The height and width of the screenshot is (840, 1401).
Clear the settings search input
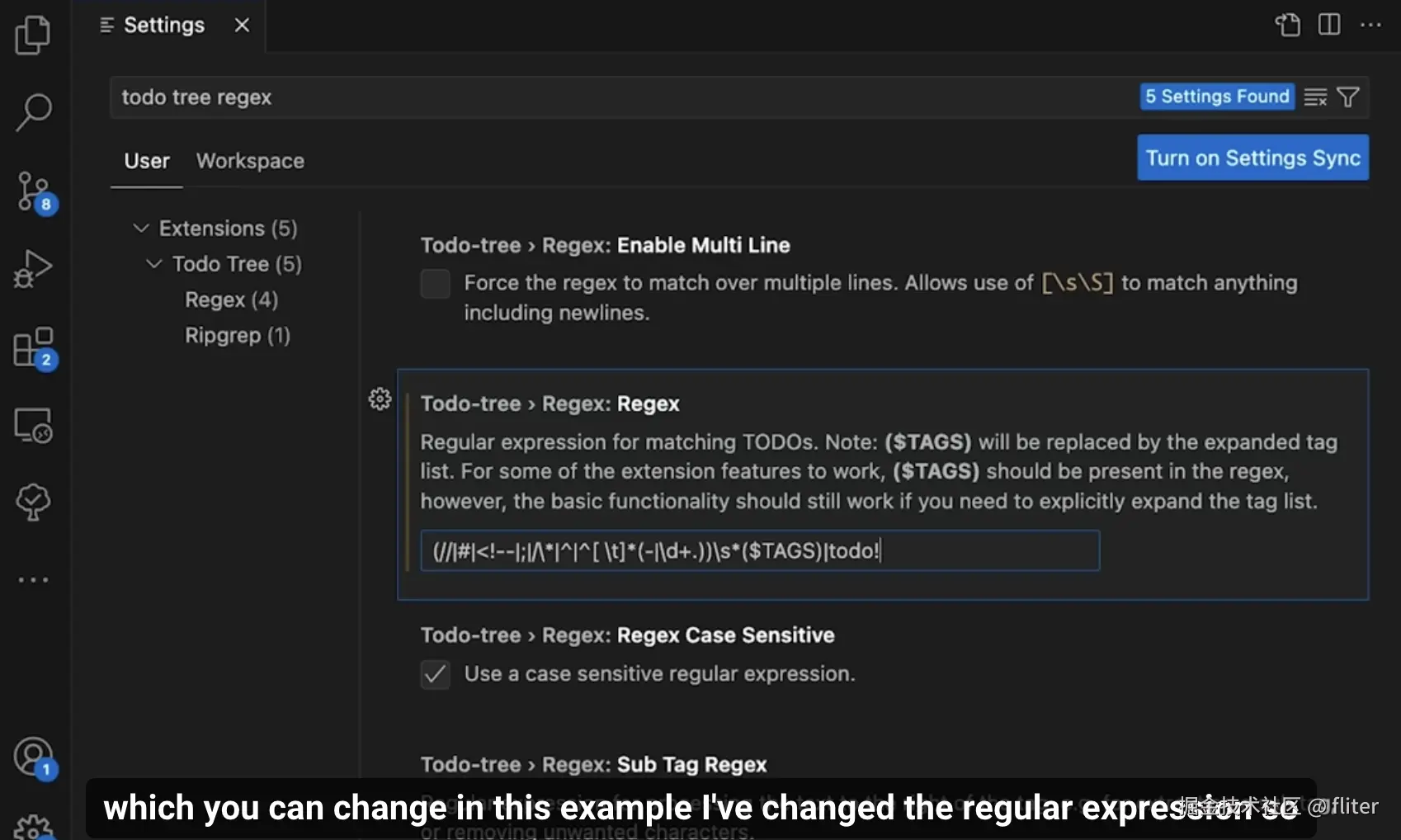(1315, 97)
